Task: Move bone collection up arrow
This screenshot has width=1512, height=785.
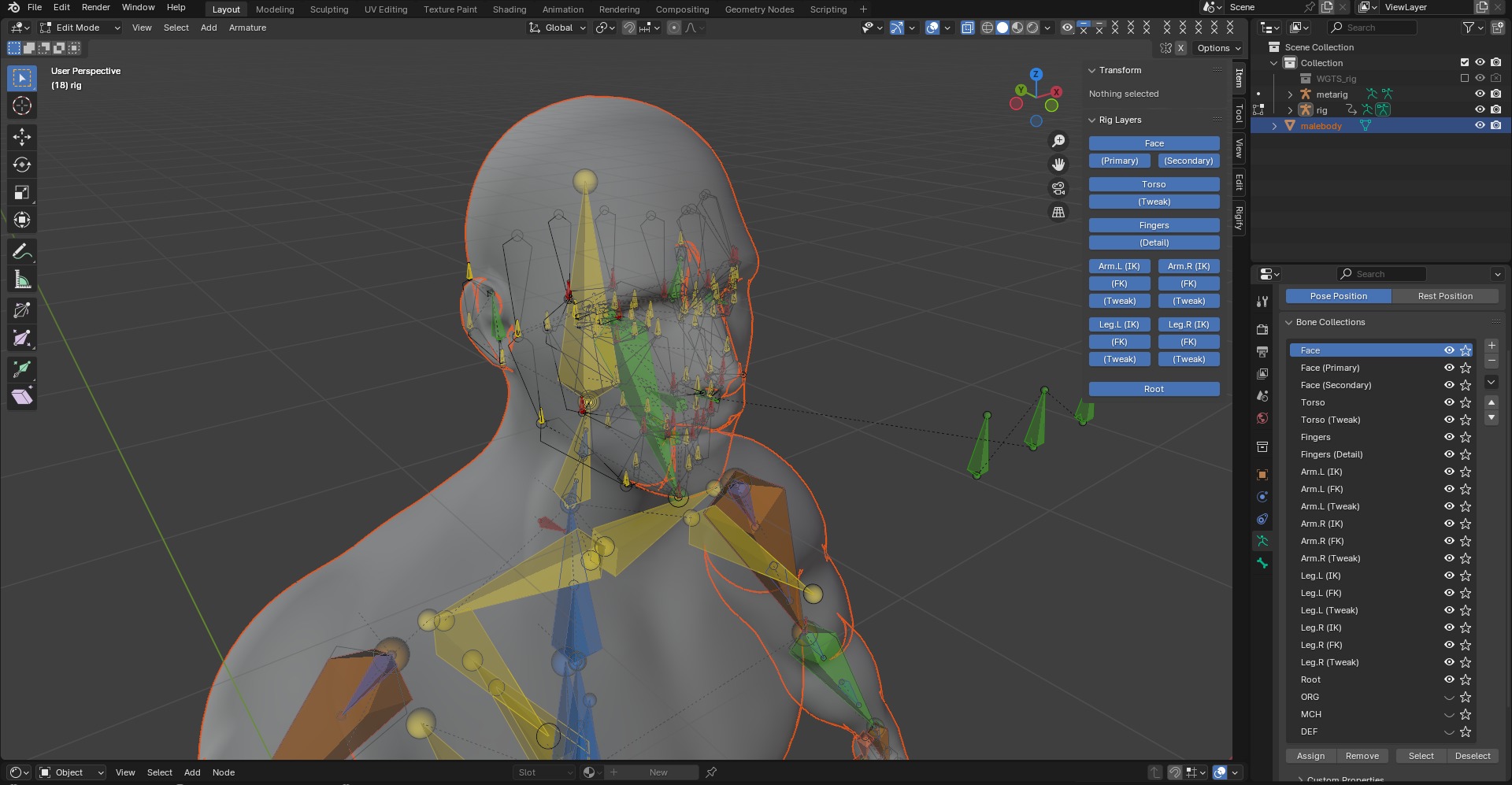Action: (1492, 402)
